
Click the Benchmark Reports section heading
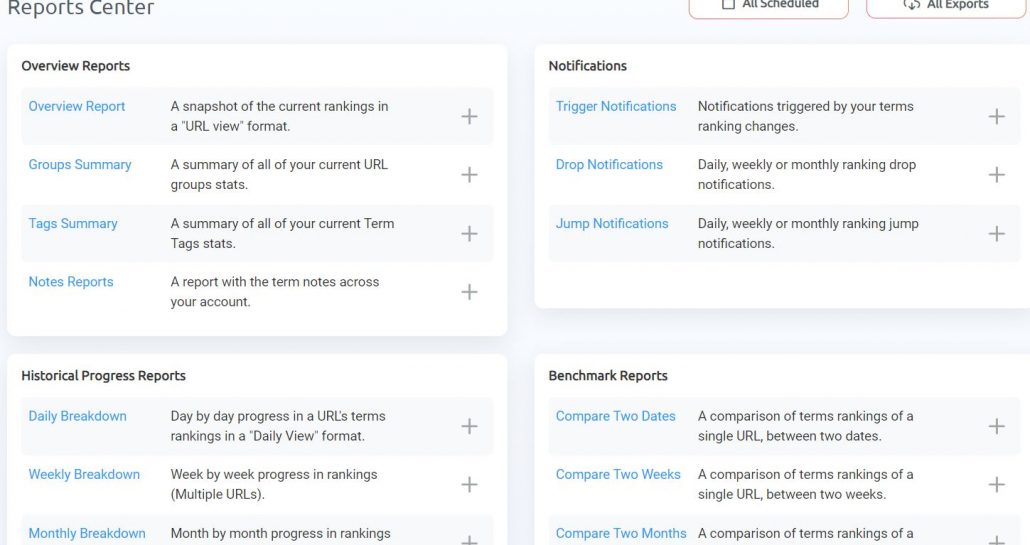[608, 376]
